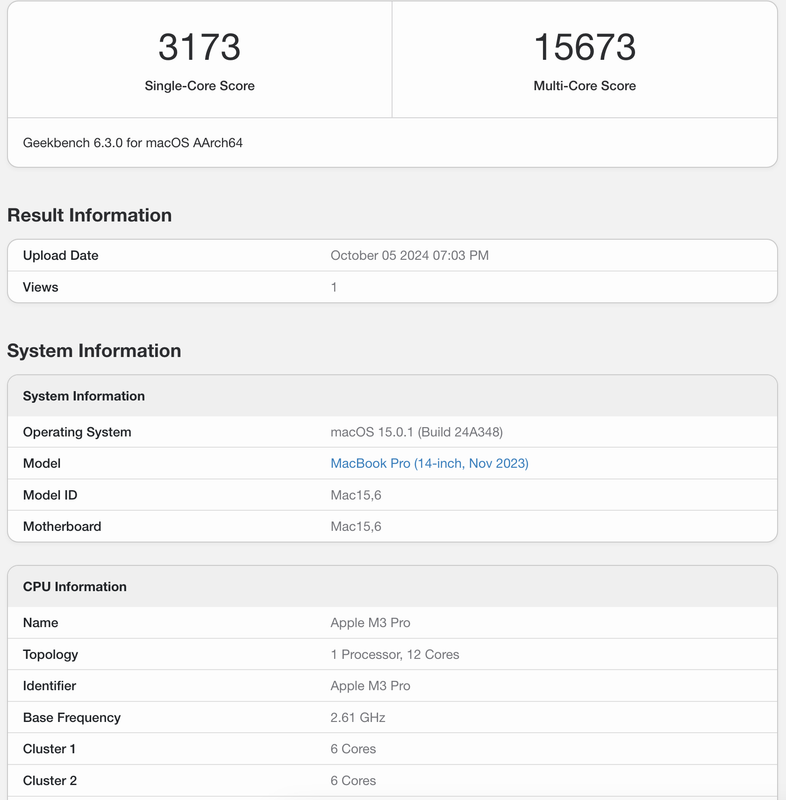Screen dimensions: 786x800
Task: Select the Multi-Core Score label
Action: (585, 86)
